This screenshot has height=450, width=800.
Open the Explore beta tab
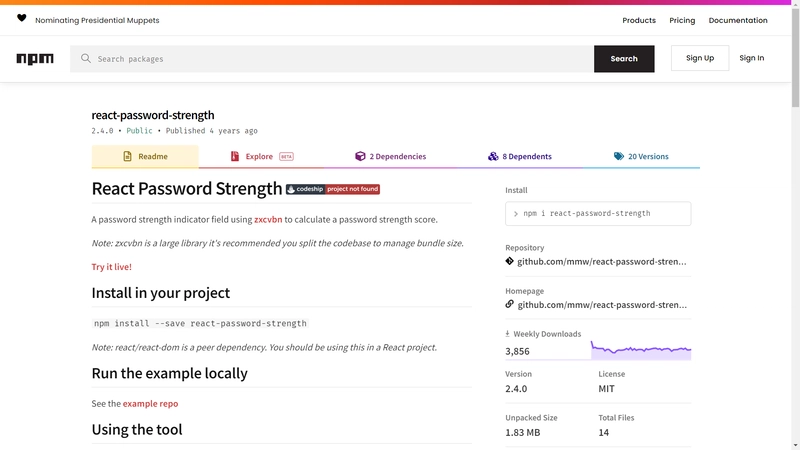point(262,157)
